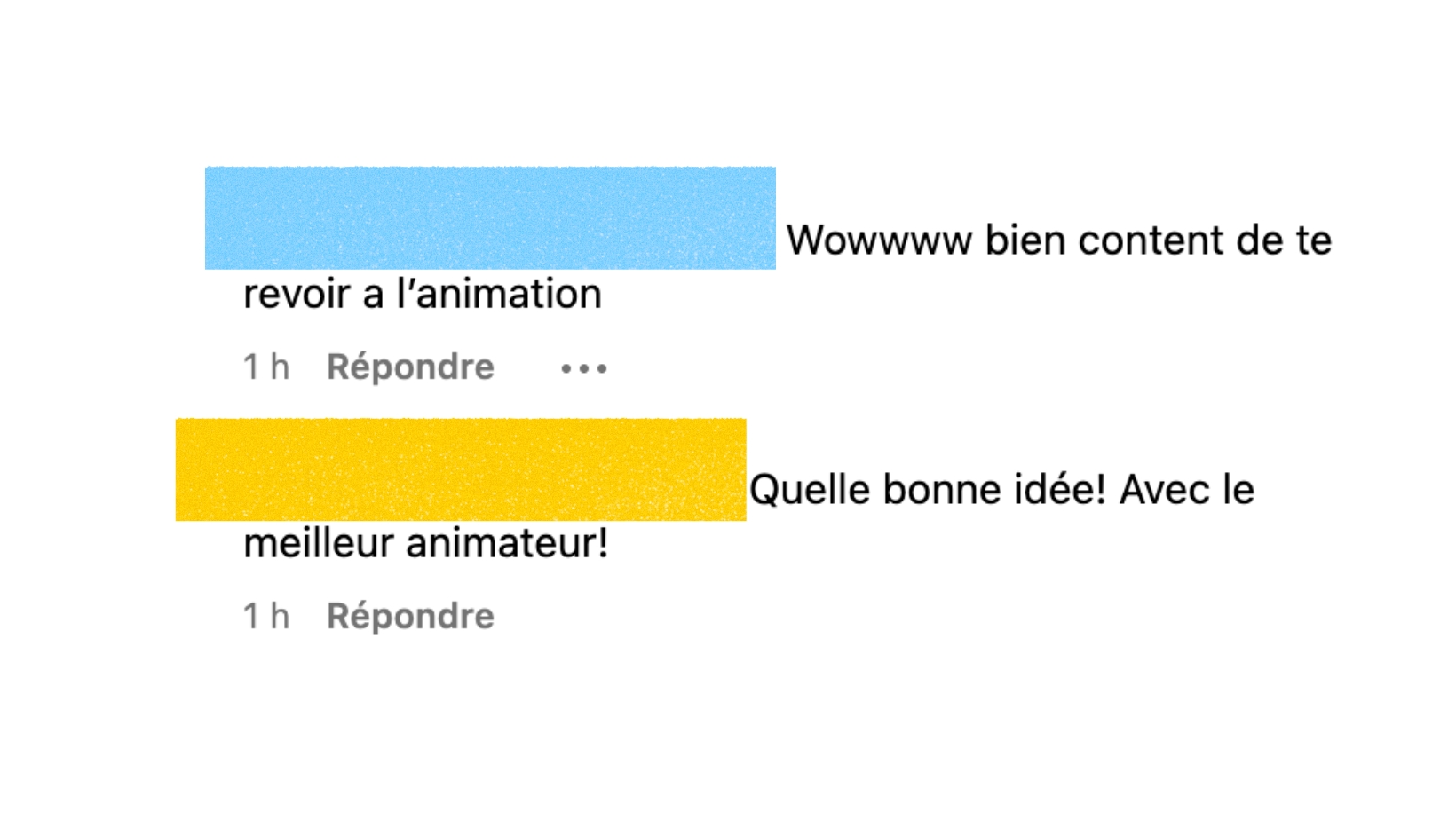Click the blue-covered author name
Image resolution: width=1456 pixels, height=820 pixels.
pyautogui.click(x=490, y=218)
